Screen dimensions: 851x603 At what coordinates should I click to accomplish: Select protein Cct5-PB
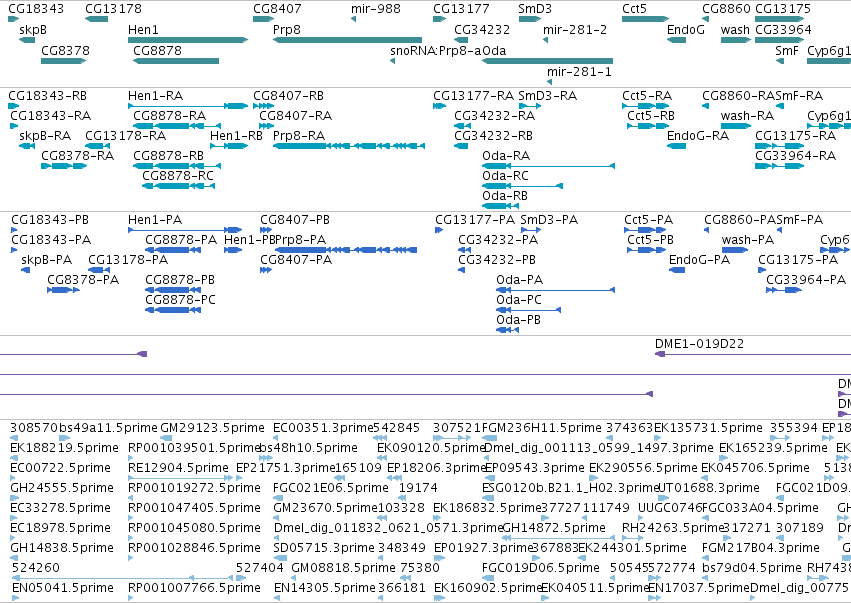coord(650,240)
